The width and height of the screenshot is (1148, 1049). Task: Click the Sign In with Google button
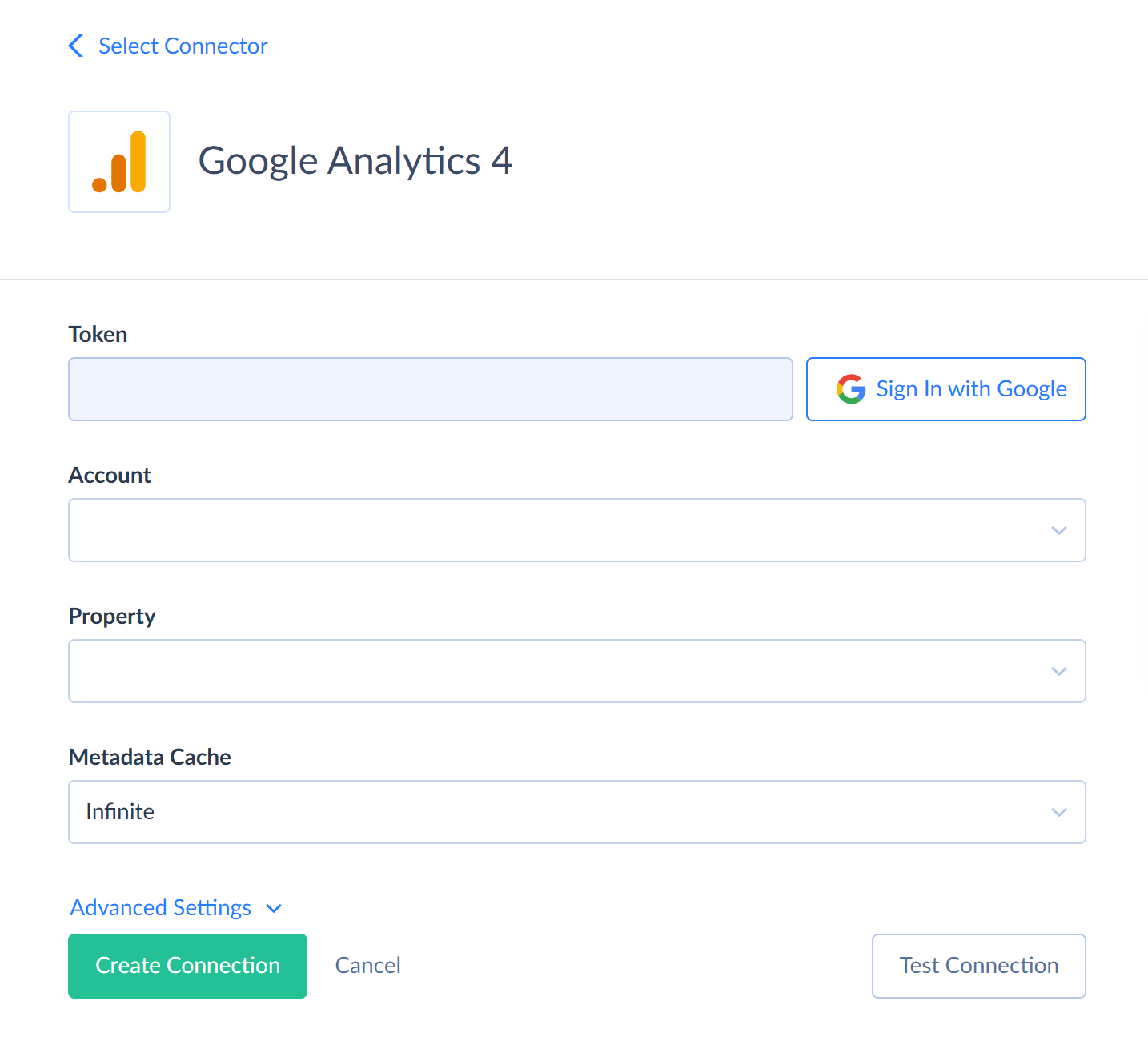(x=946, y=389)
